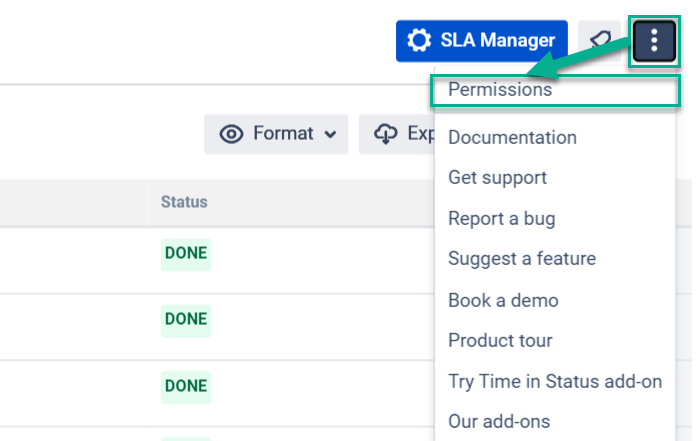Image resolution: width=696 pixels, height=441 pixels.
Task: Start the Product tour menu option
Action: click(500, 341)
